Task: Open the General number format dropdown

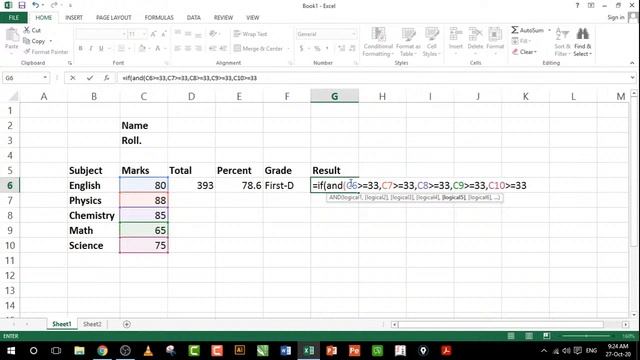Action: (353, 34)
